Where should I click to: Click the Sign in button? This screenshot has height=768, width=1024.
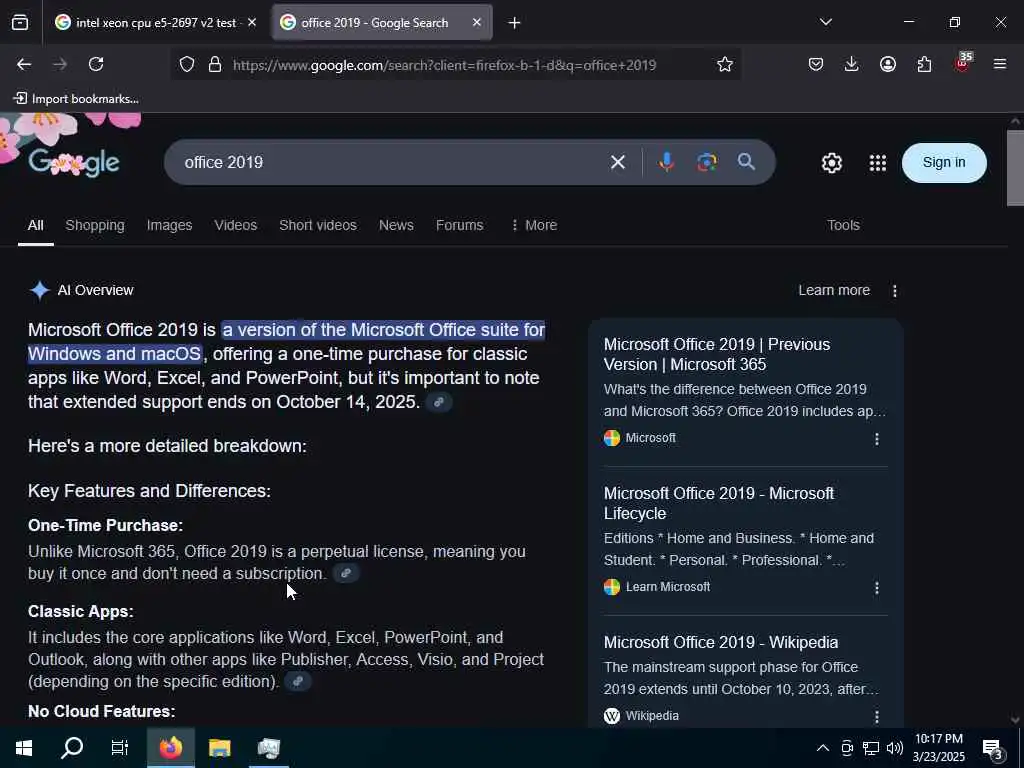point(944,163)
